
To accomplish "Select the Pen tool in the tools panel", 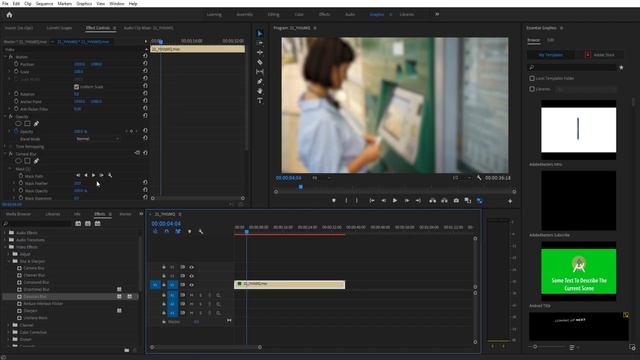I will click(260, 82).
